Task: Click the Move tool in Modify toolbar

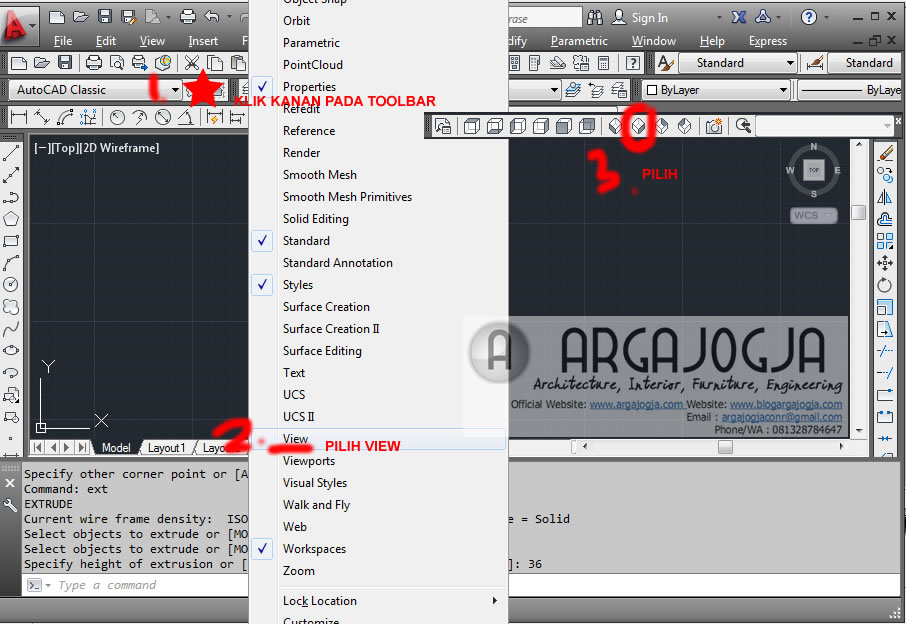Action: pyautogui.click(x=885, y=262)
